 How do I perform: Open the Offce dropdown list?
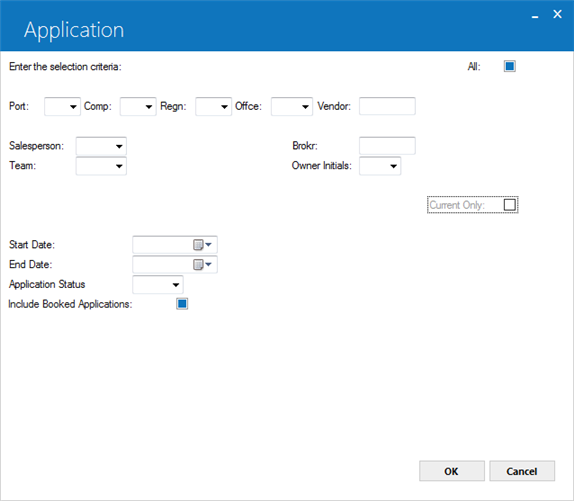pyautogui.click(x=292, y=106)
